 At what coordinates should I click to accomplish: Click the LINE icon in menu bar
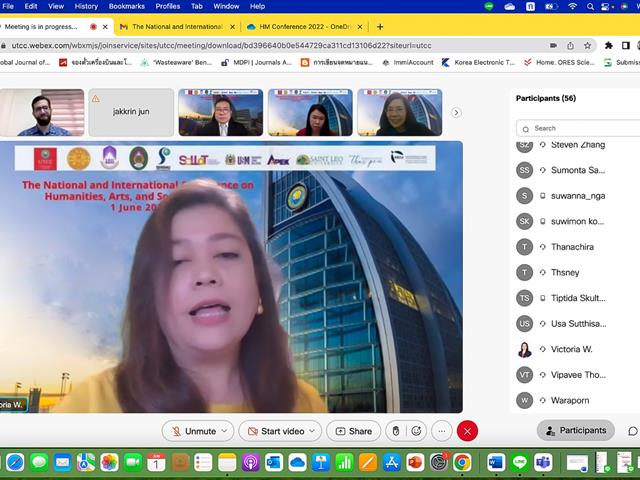pos(489,6)
